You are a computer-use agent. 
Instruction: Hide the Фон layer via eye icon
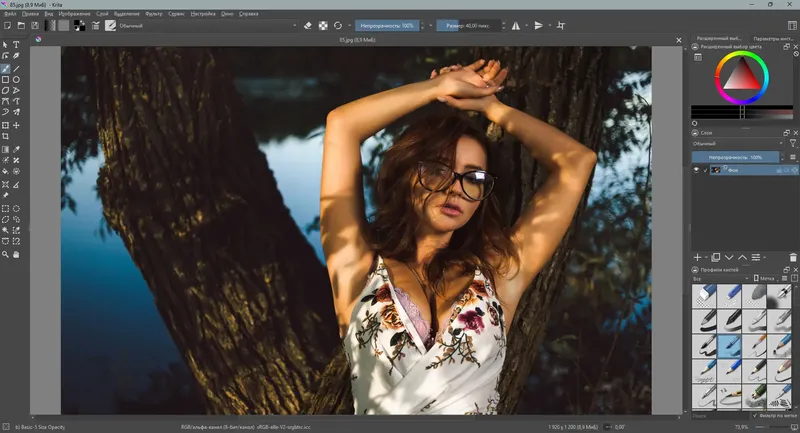coord(697,171)
